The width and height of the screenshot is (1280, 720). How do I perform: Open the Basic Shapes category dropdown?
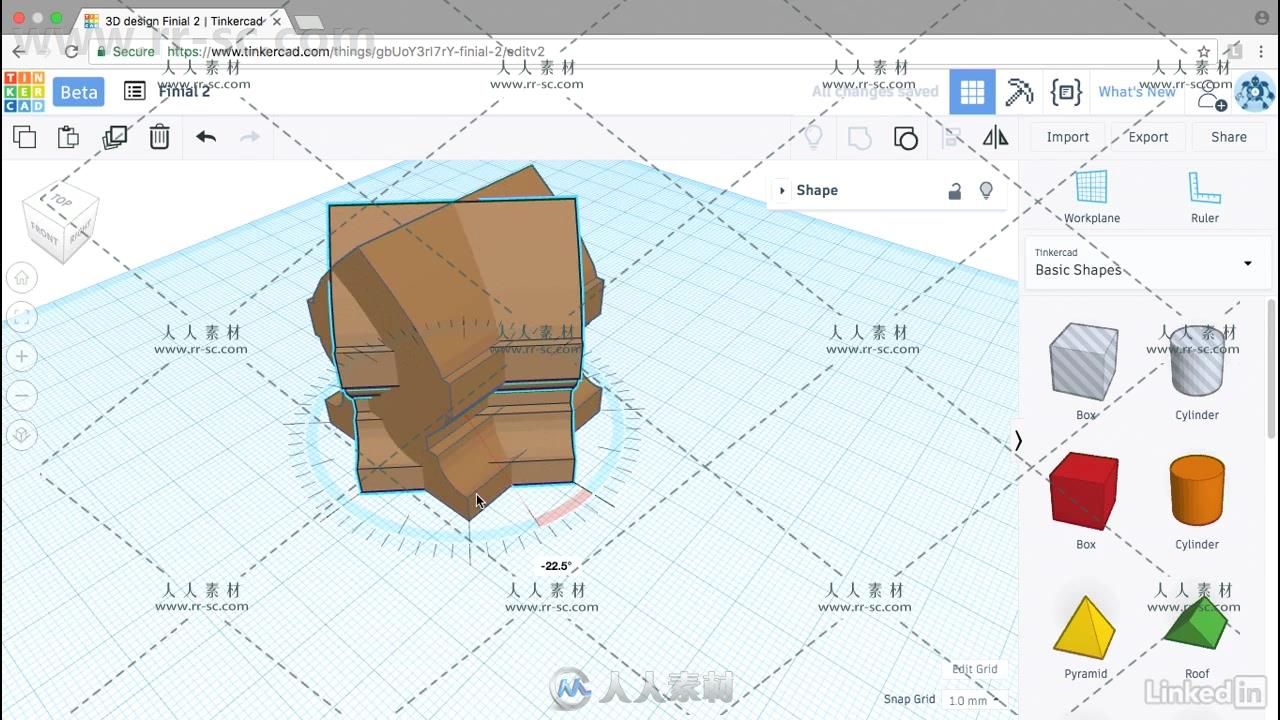1148,264
